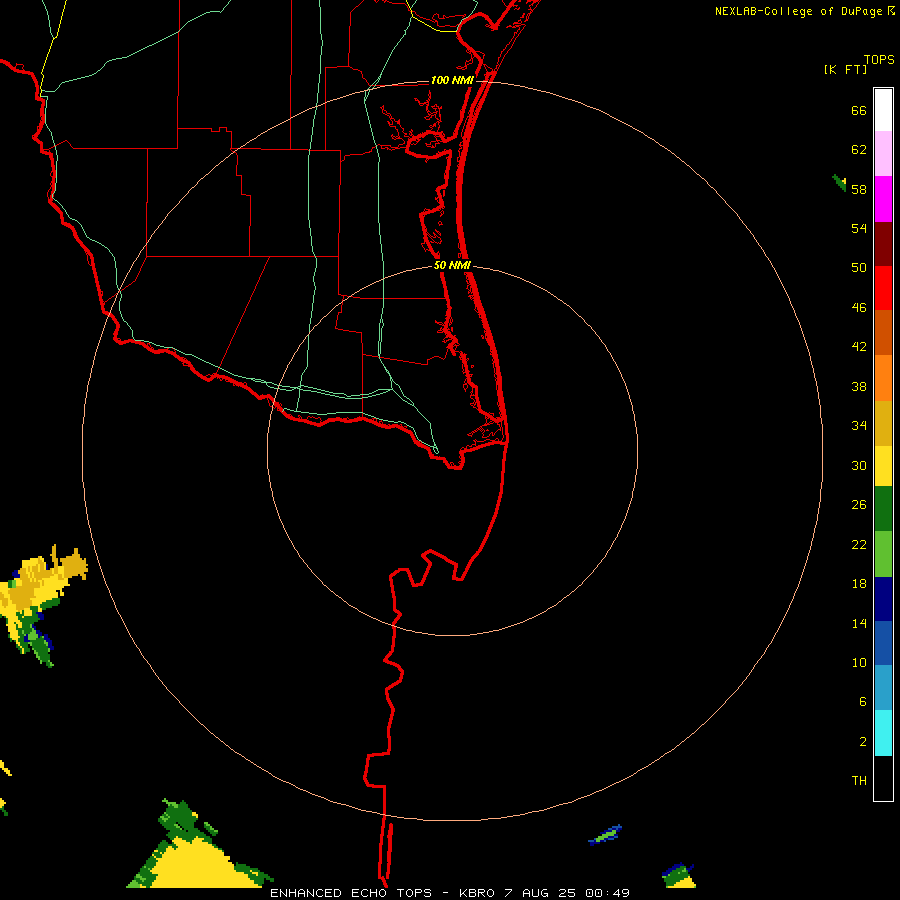Select the light green legend segment

[x=883, y=554]
